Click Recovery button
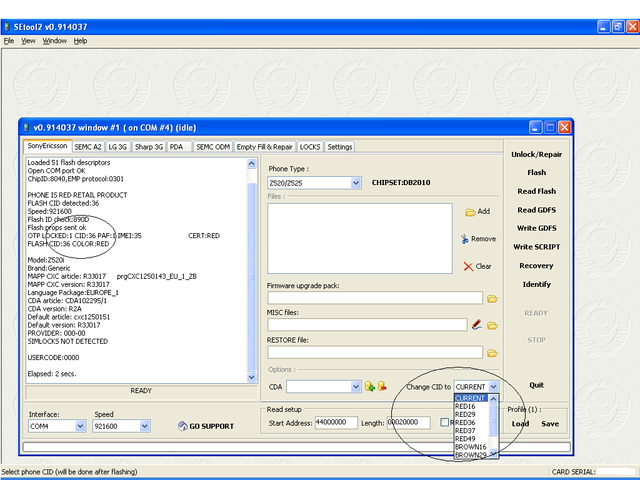640x480 pixels. pyautogui.click(x=536, y=266)
